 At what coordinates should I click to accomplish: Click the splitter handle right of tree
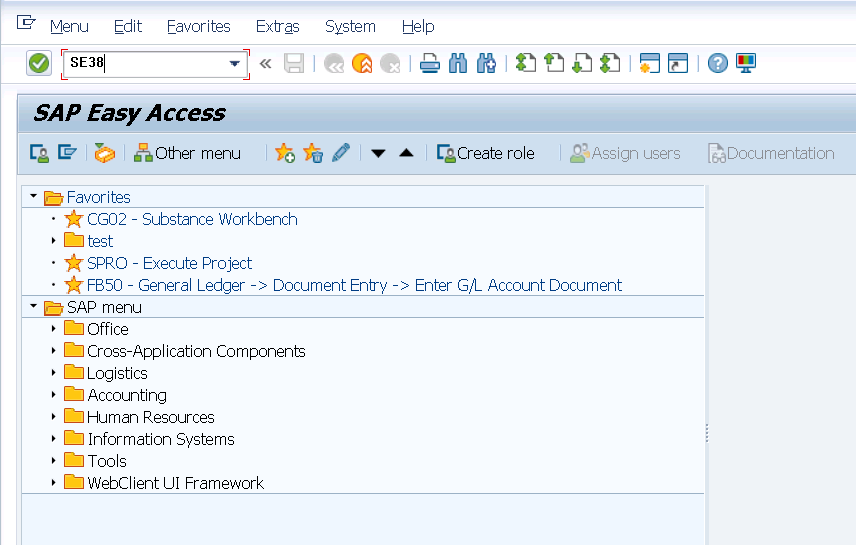point(707,433)
